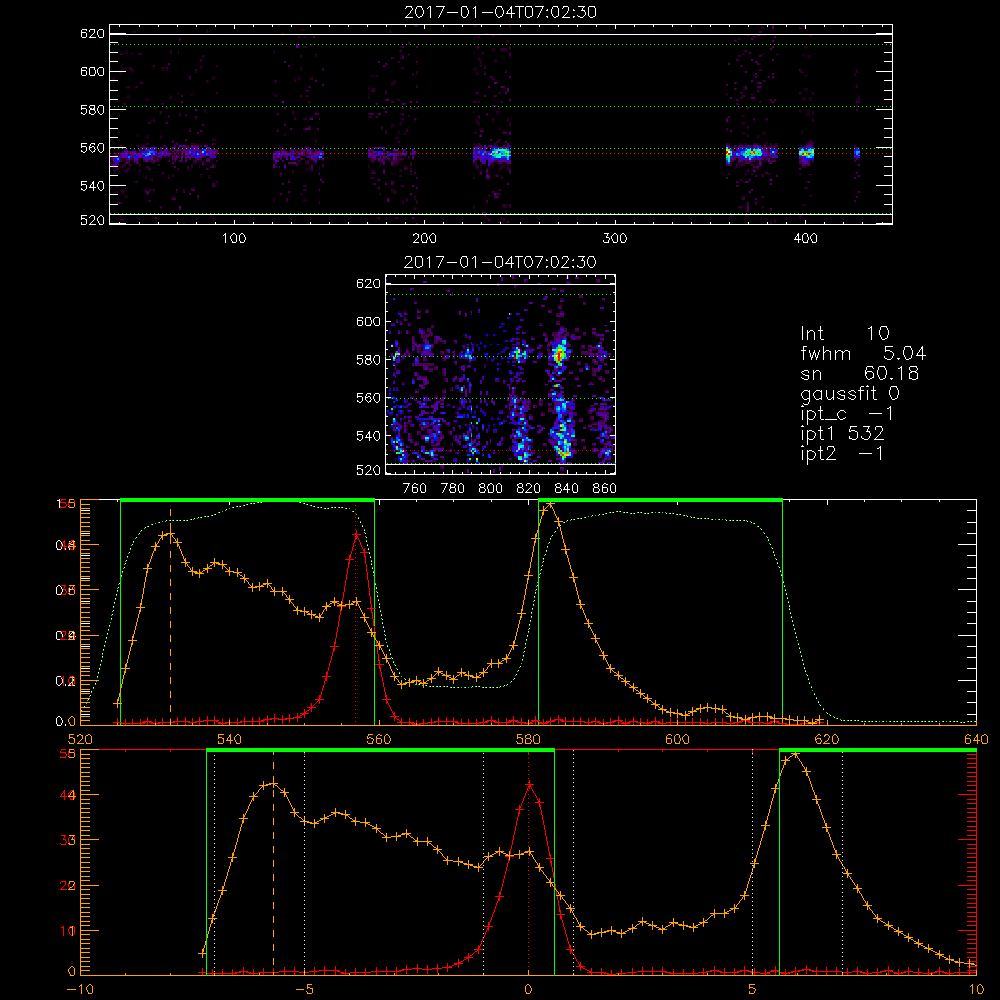The width and height of the screenshot is (1000, 1000).
Task: Click x-axis label 600 on third plot
Action: point(677,739)
